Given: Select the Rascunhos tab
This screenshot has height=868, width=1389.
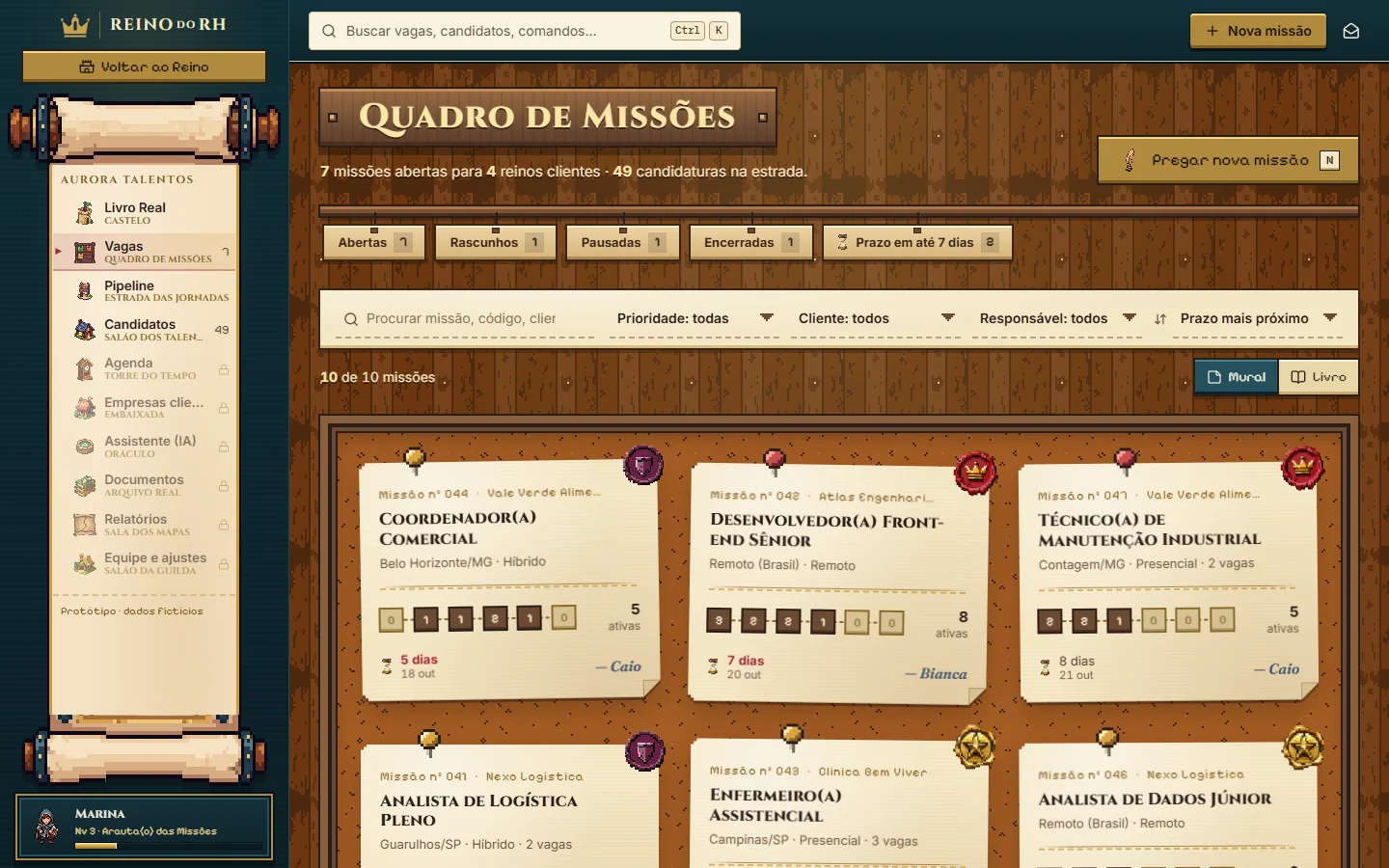Looking at the screenshot, I should [496, 242].
